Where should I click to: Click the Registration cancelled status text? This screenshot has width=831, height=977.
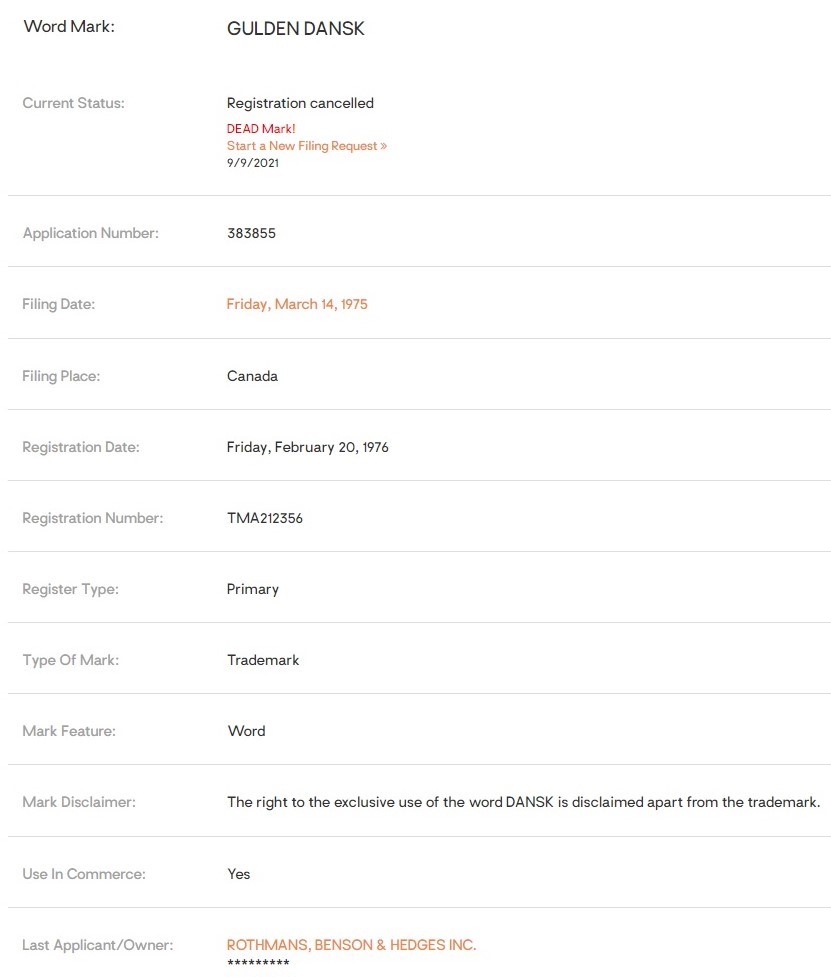[300, 103]
